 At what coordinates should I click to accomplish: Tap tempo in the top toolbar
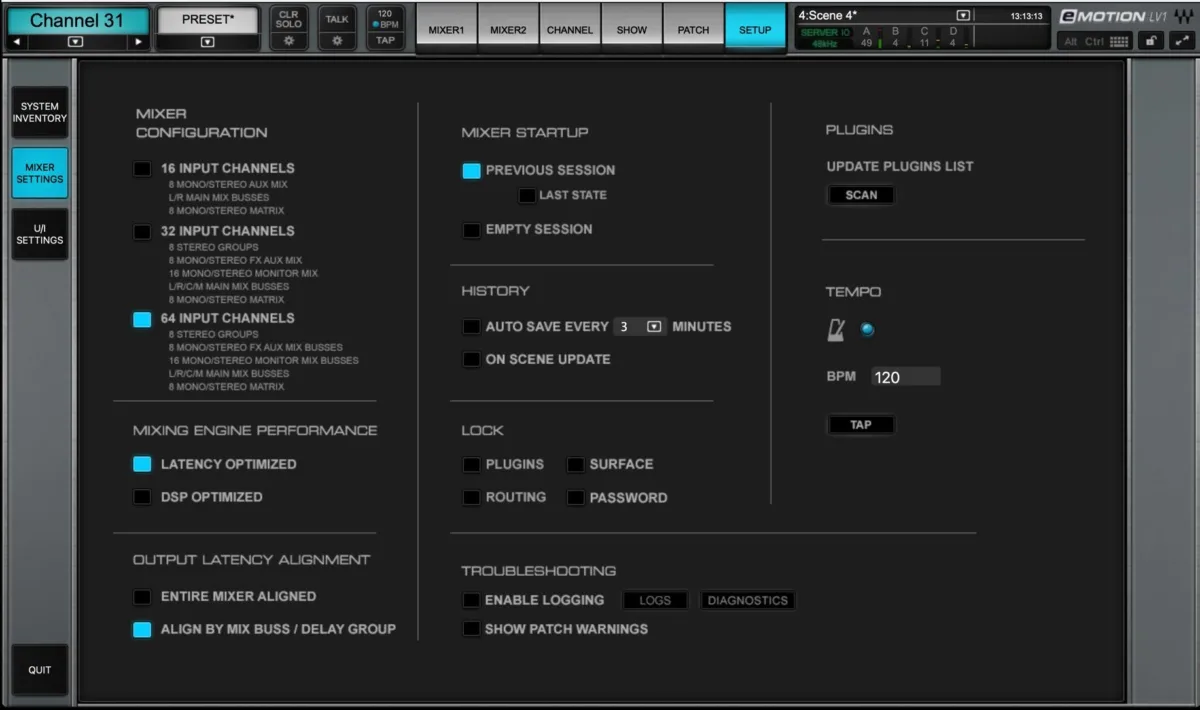pyautogui.click(x=385, y=41)
